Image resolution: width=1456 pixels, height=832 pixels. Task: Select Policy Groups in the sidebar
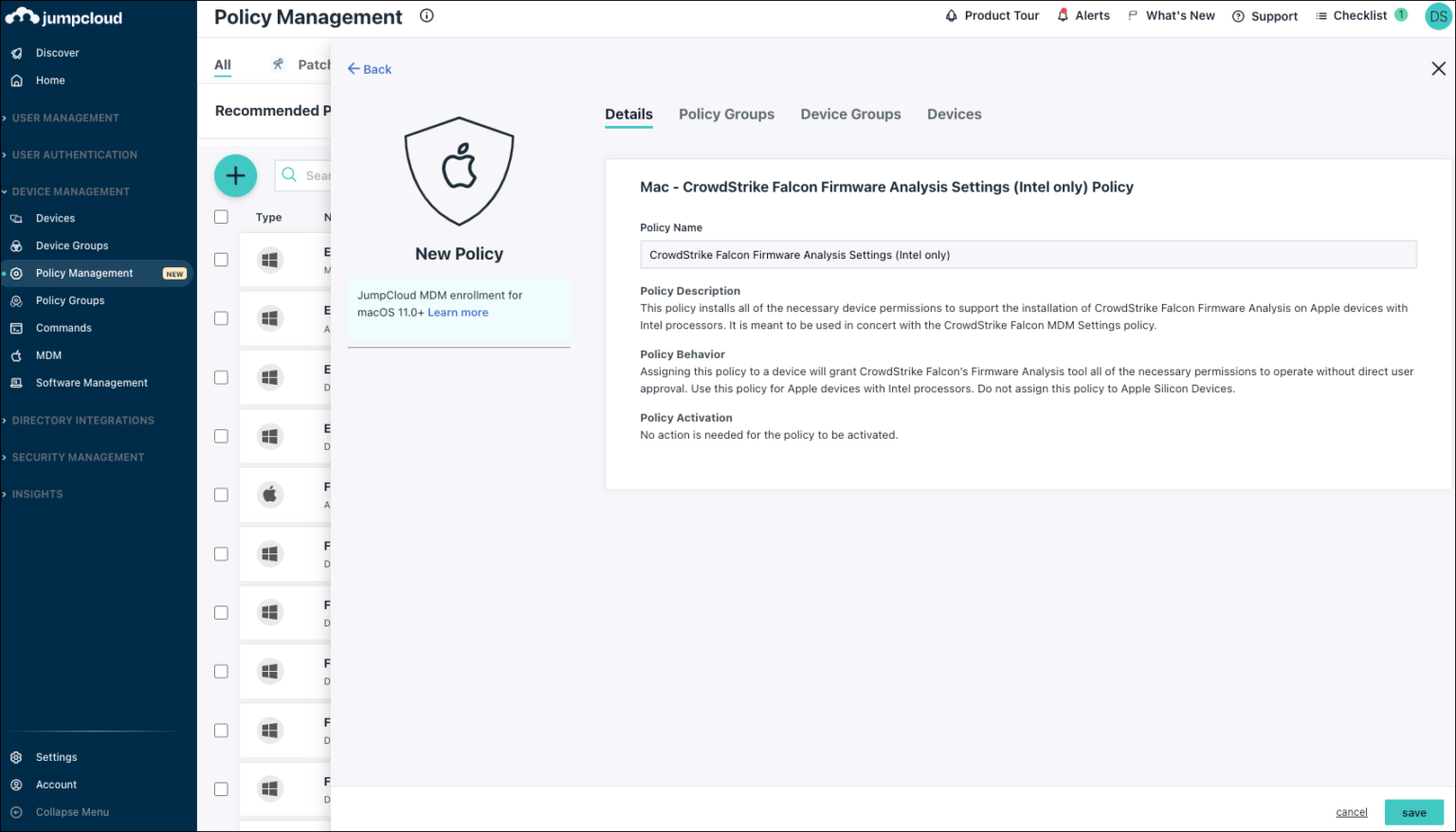(x=69, y=300)
